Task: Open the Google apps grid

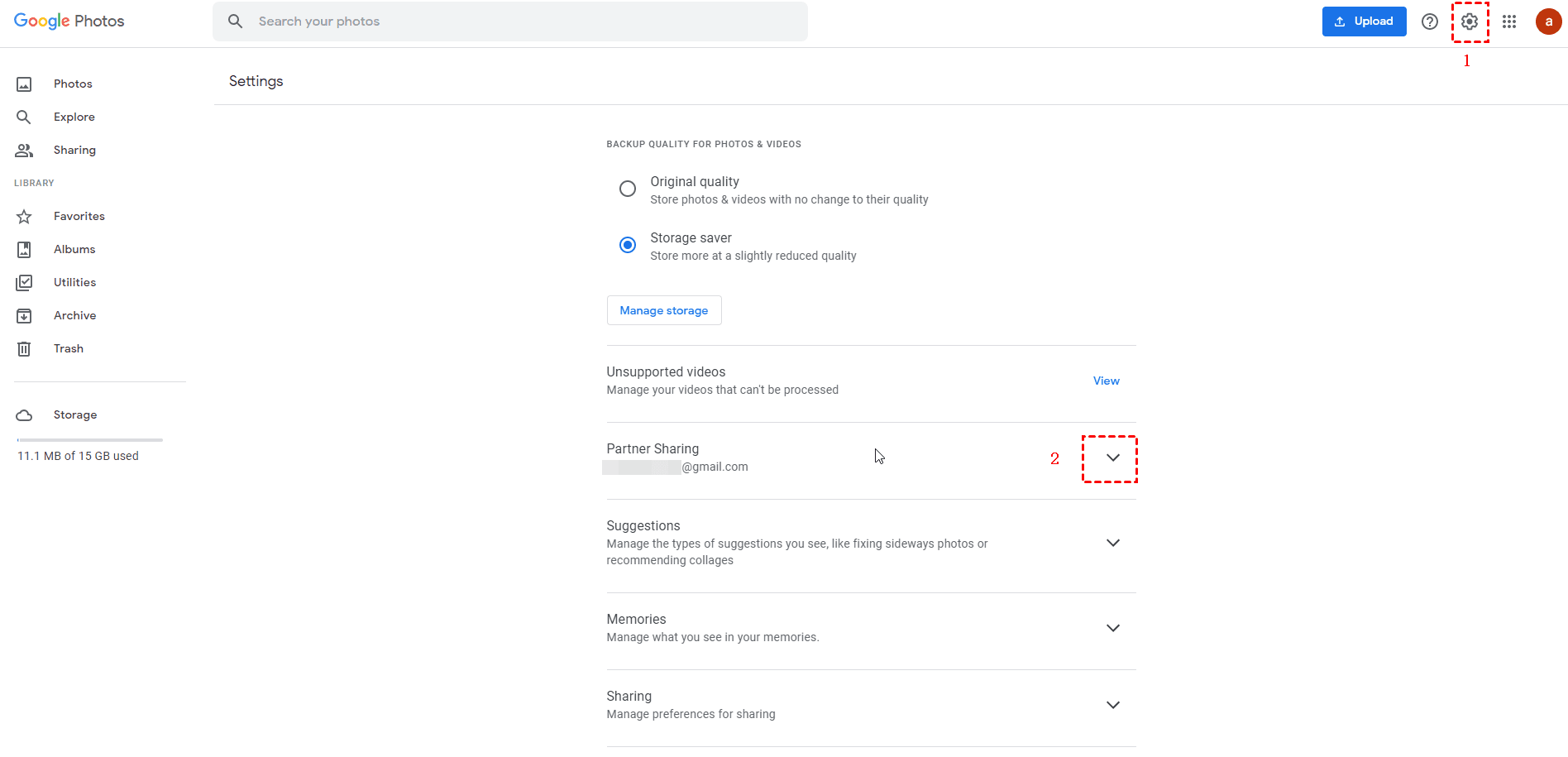Action: click(x=1509, y=22)
